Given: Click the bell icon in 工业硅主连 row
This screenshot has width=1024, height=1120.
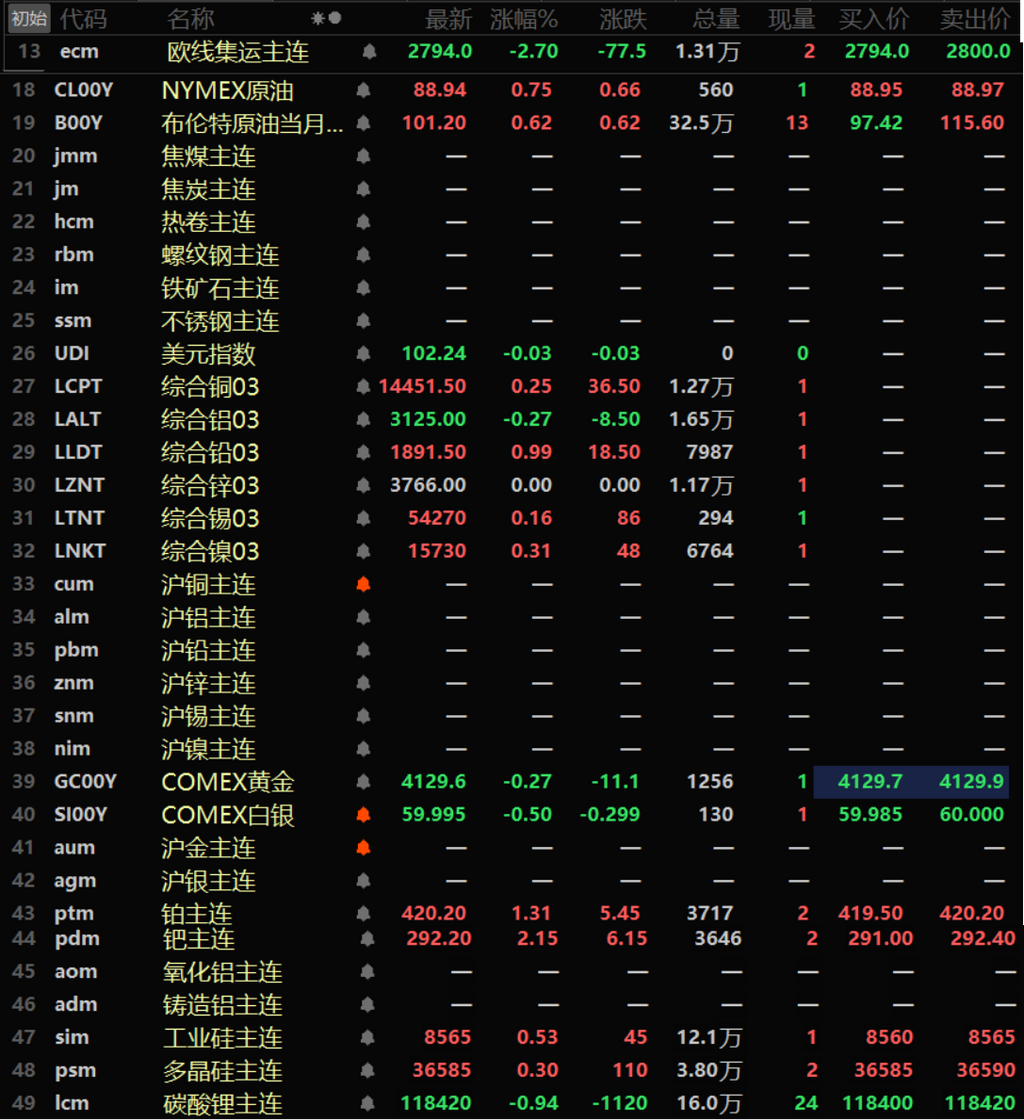Looking at the screenshot, I should [368, 1037].
